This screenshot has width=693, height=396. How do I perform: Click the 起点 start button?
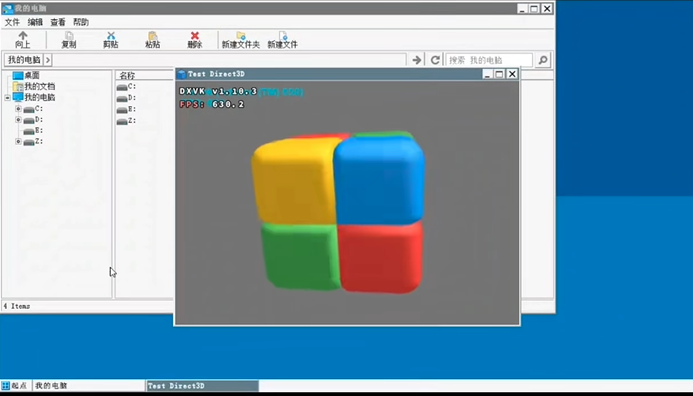pos(14,386)
